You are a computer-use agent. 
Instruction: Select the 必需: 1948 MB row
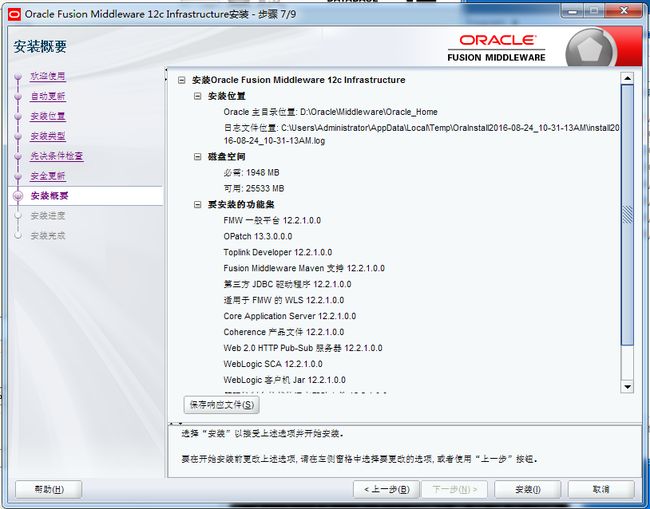click(x=251, y=172)
